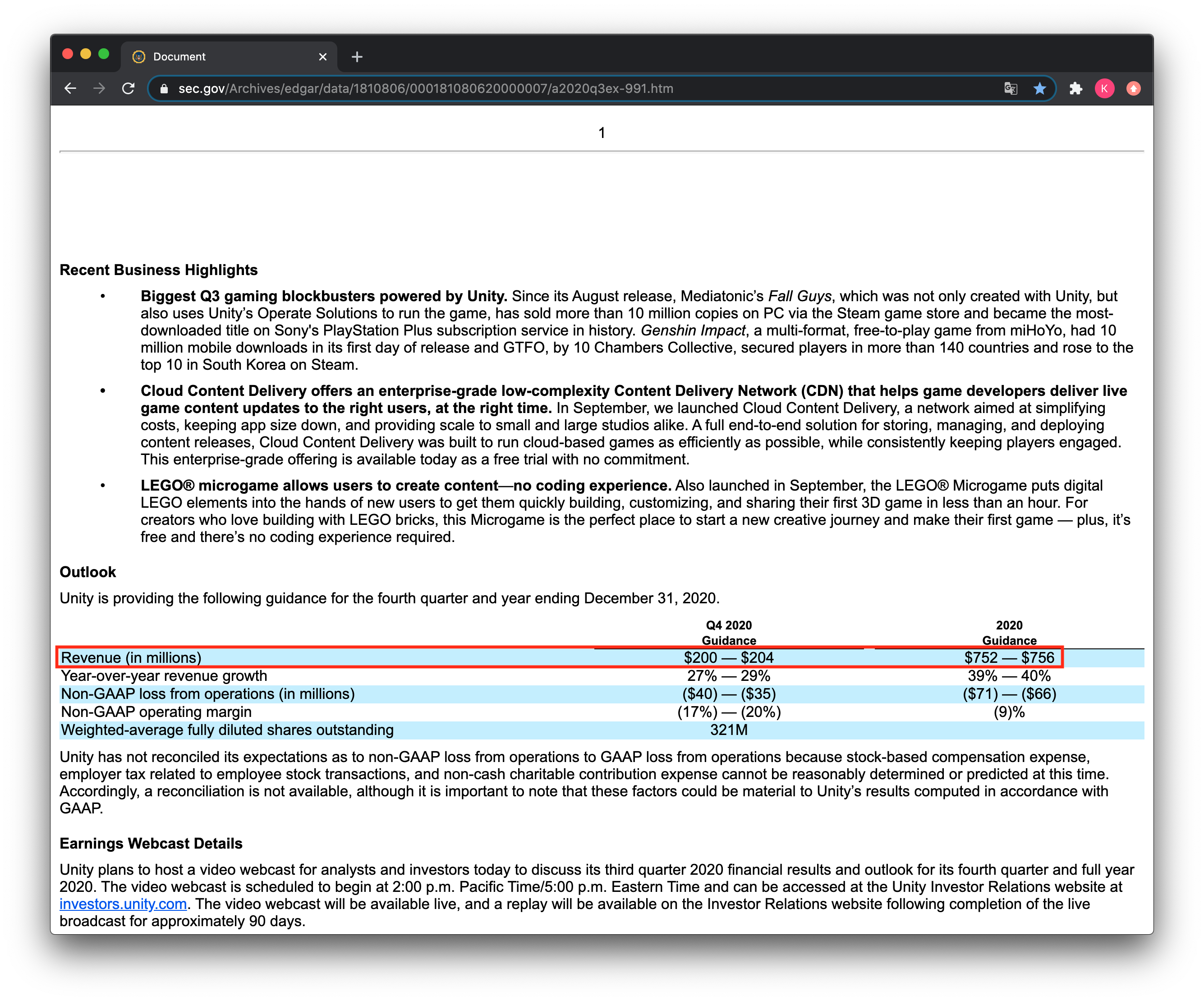Click the 39% — 40% growth cell
Viewport: 1204px width, 1001px height.
1009,676
